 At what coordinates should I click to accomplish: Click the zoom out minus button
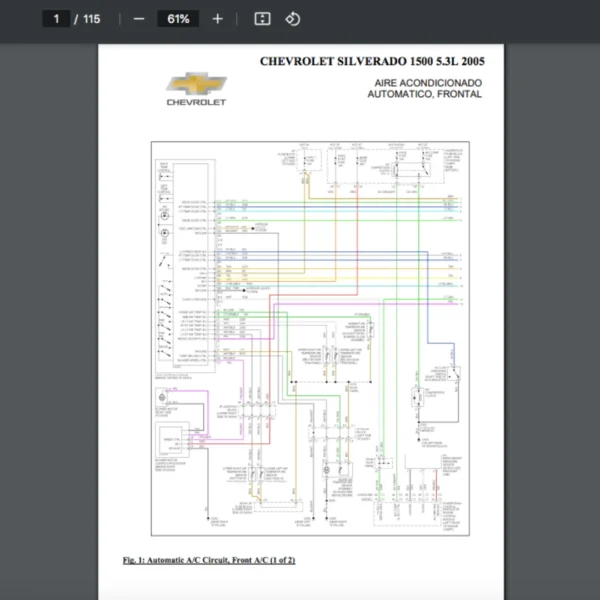pos(138,18)
